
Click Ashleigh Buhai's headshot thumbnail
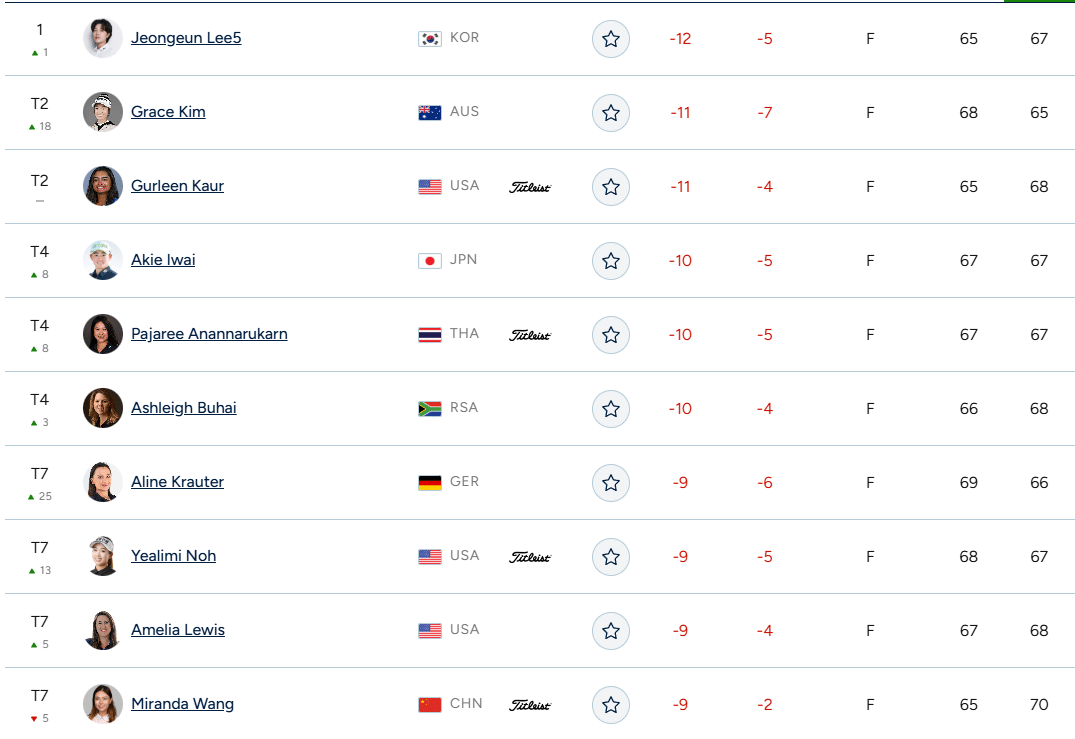point(103,408)
